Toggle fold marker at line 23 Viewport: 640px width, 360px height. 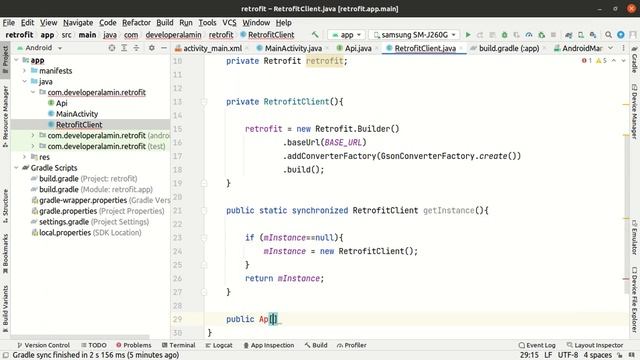204,238
